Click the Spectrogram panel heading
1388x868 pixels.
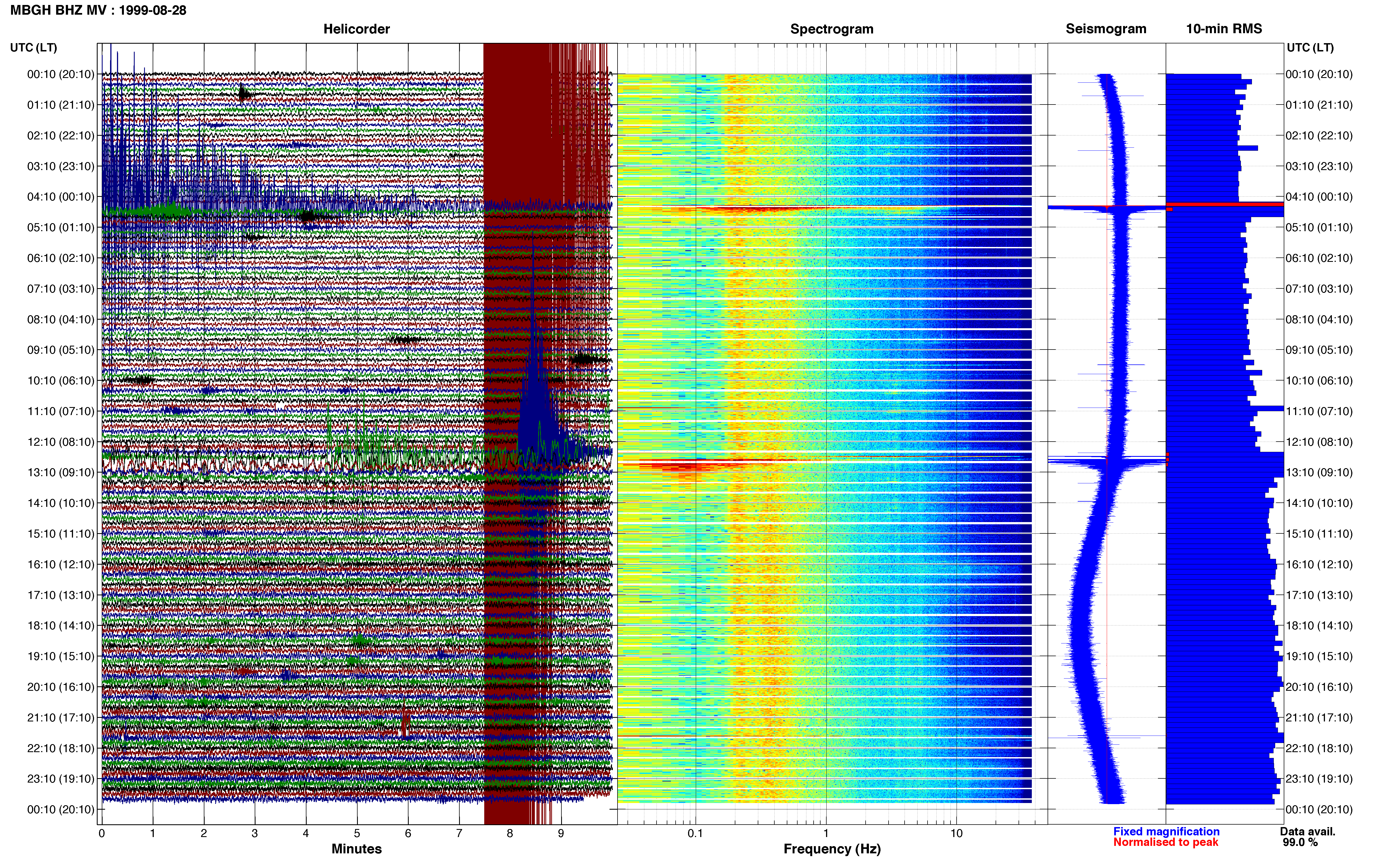pos(832,29)
